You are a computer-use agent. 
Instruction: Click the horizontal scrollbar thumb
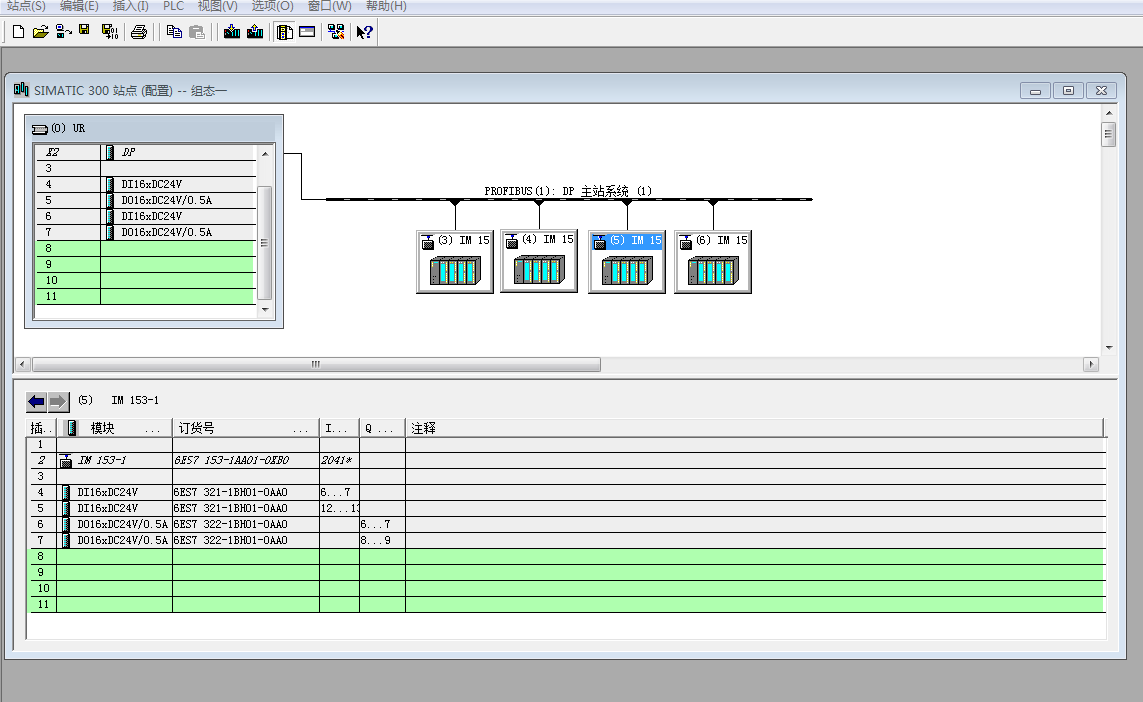pyautogui.click(x=316, y=364)
